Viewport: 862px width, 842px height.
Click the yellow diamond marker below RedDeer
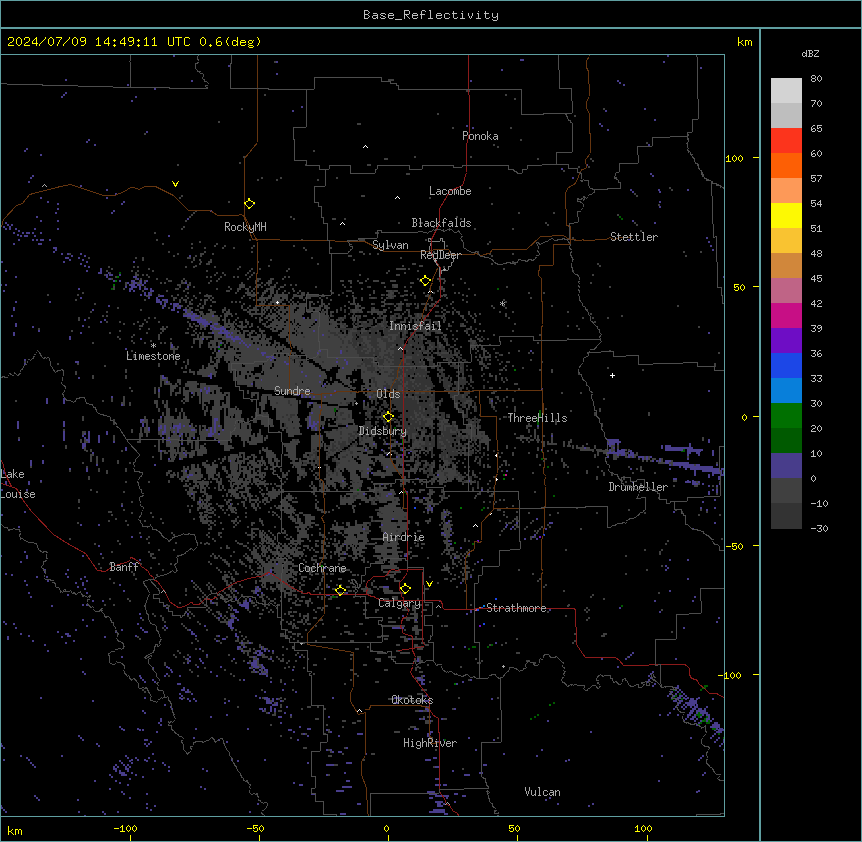(425, 281)
